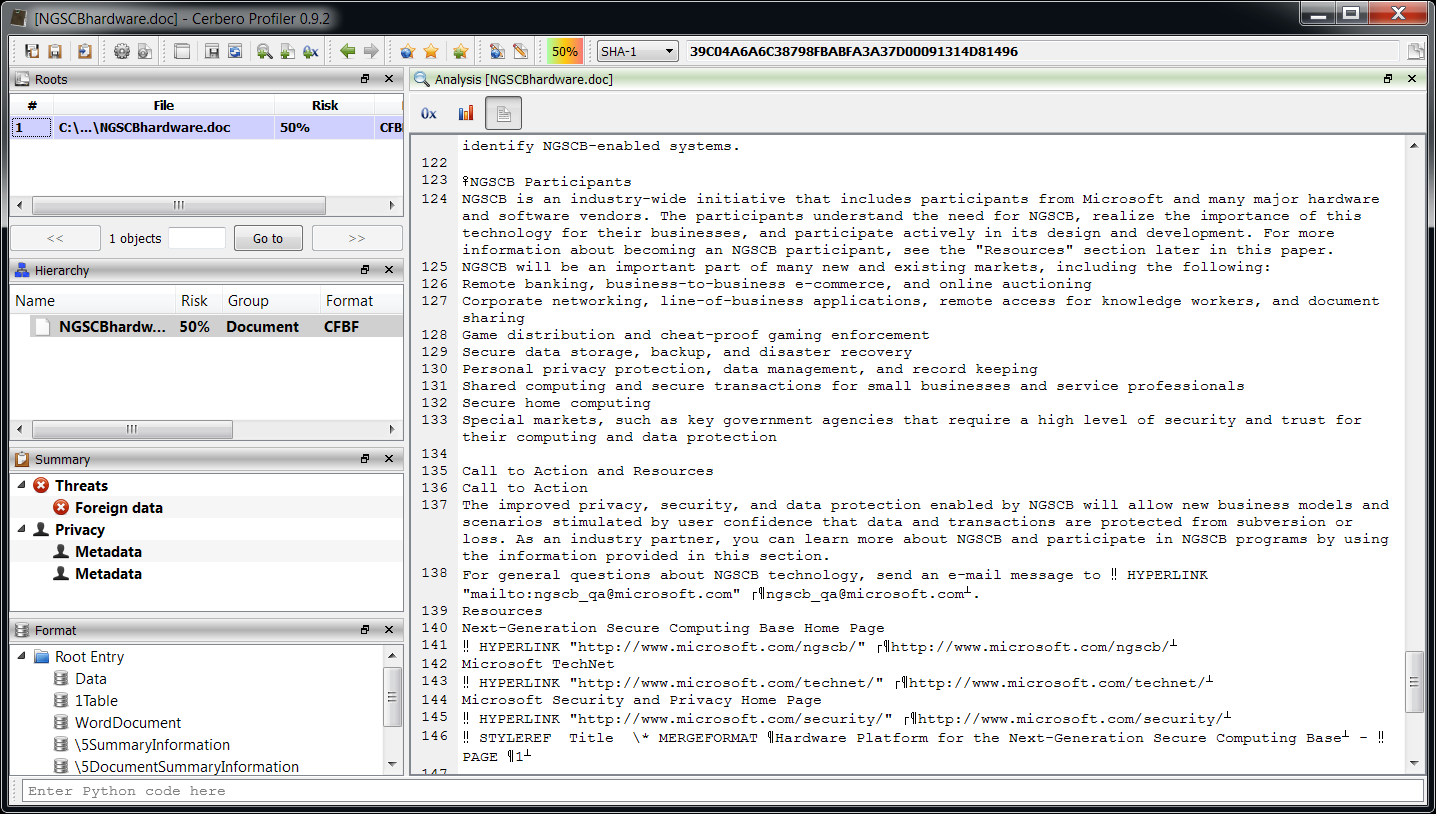The image size is (1436, 814).
Task: Select the second Metadata privacy item
Action: tap(108, 573)
